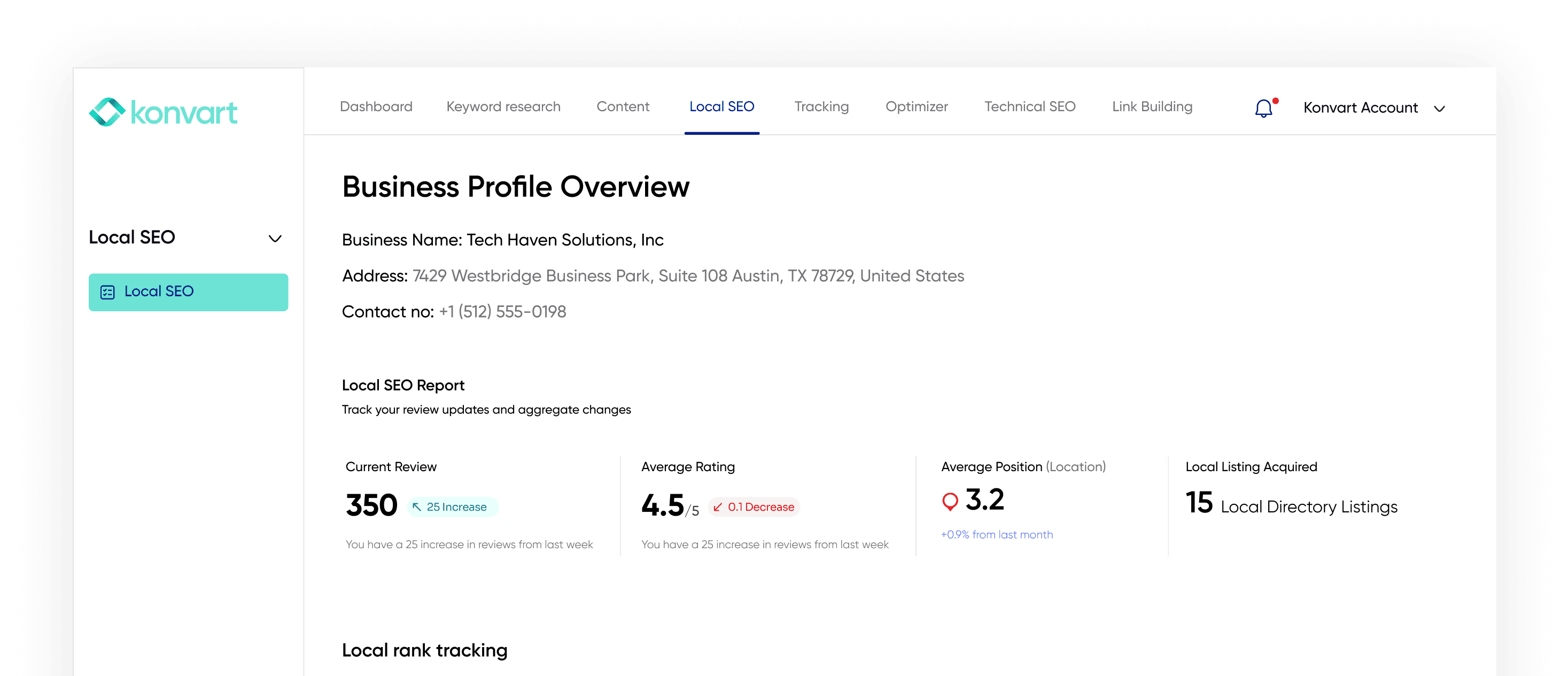The image size is (1568, 676).
Task: Select the Technical SEO menu item
Action: pyautogui.click(x=1029, y=106)
